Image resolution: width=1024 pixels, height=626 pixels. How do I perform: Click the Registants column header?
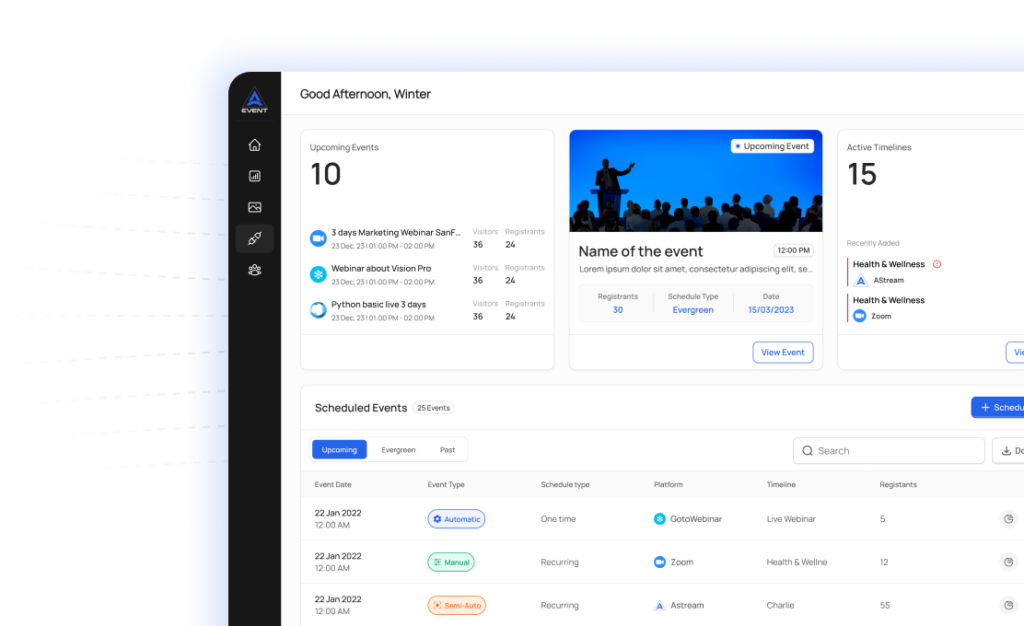pos(898,484)
